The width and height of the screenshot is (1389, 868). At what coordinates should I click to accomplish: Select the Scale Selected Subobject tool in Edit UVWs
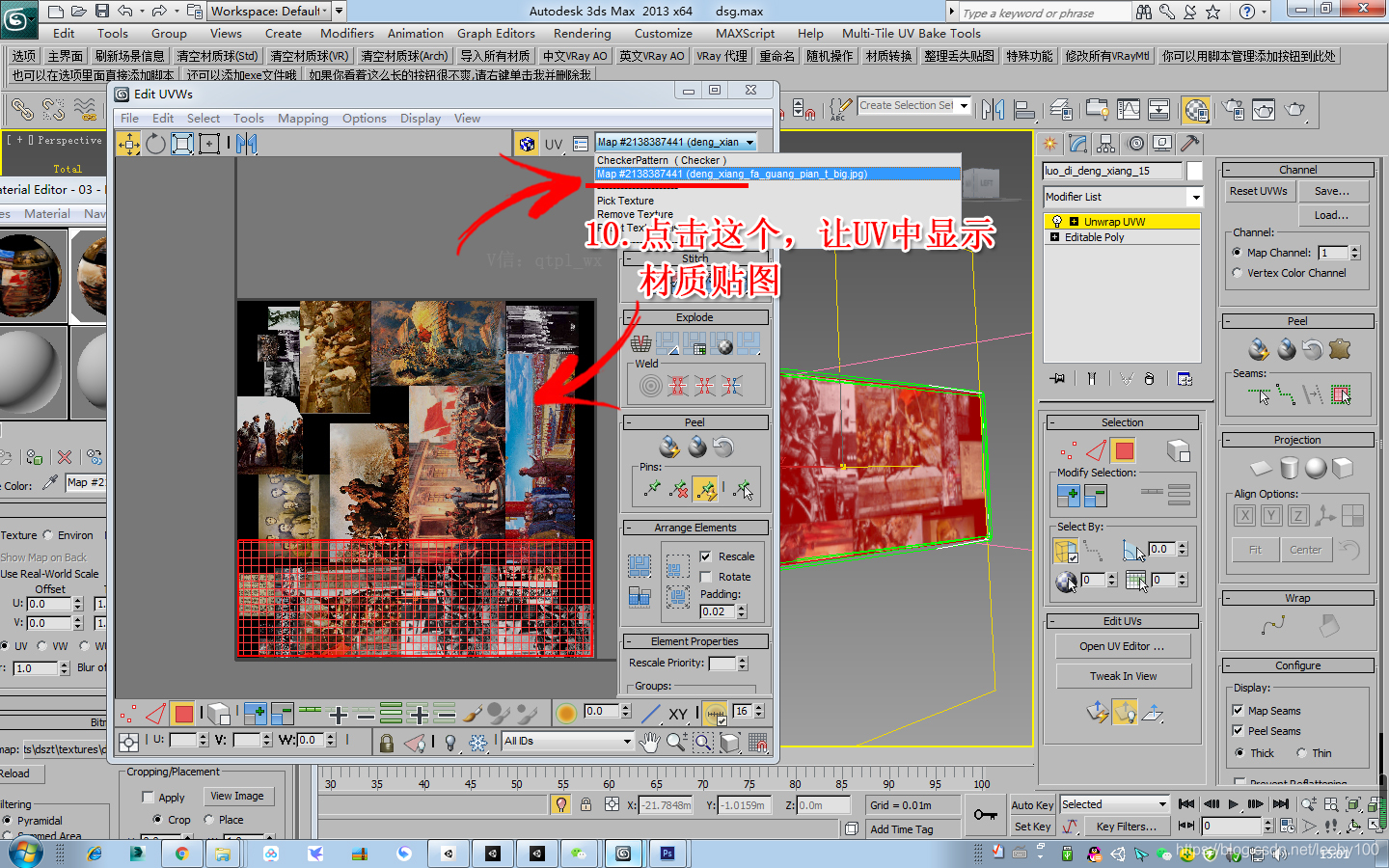coord(182,144)
